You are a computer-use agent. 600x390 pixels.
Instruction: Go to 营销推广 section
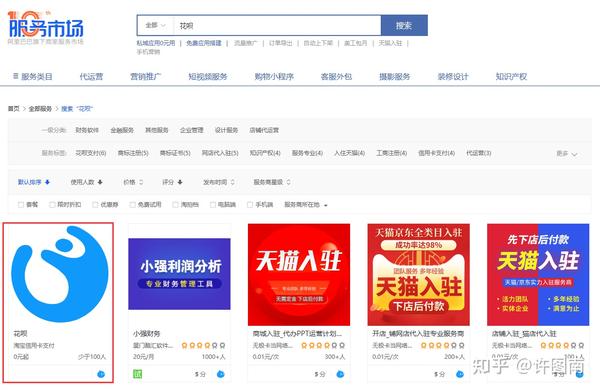pyautogui.click(x=146, y=77)
